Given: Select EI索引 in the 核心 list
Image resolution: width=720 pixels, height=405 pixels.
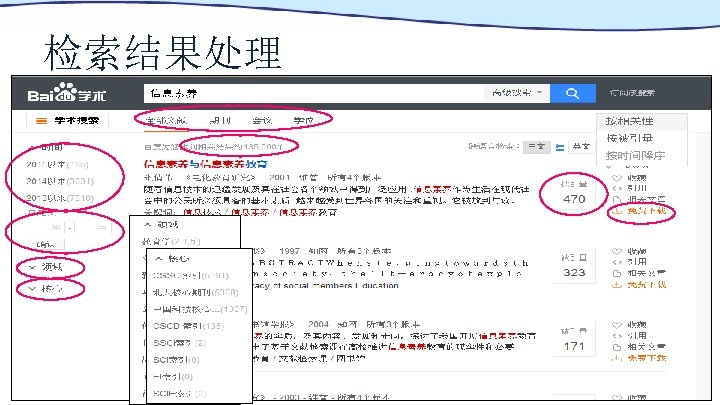Looking at the screenshot, I should [x=173, y=377].
